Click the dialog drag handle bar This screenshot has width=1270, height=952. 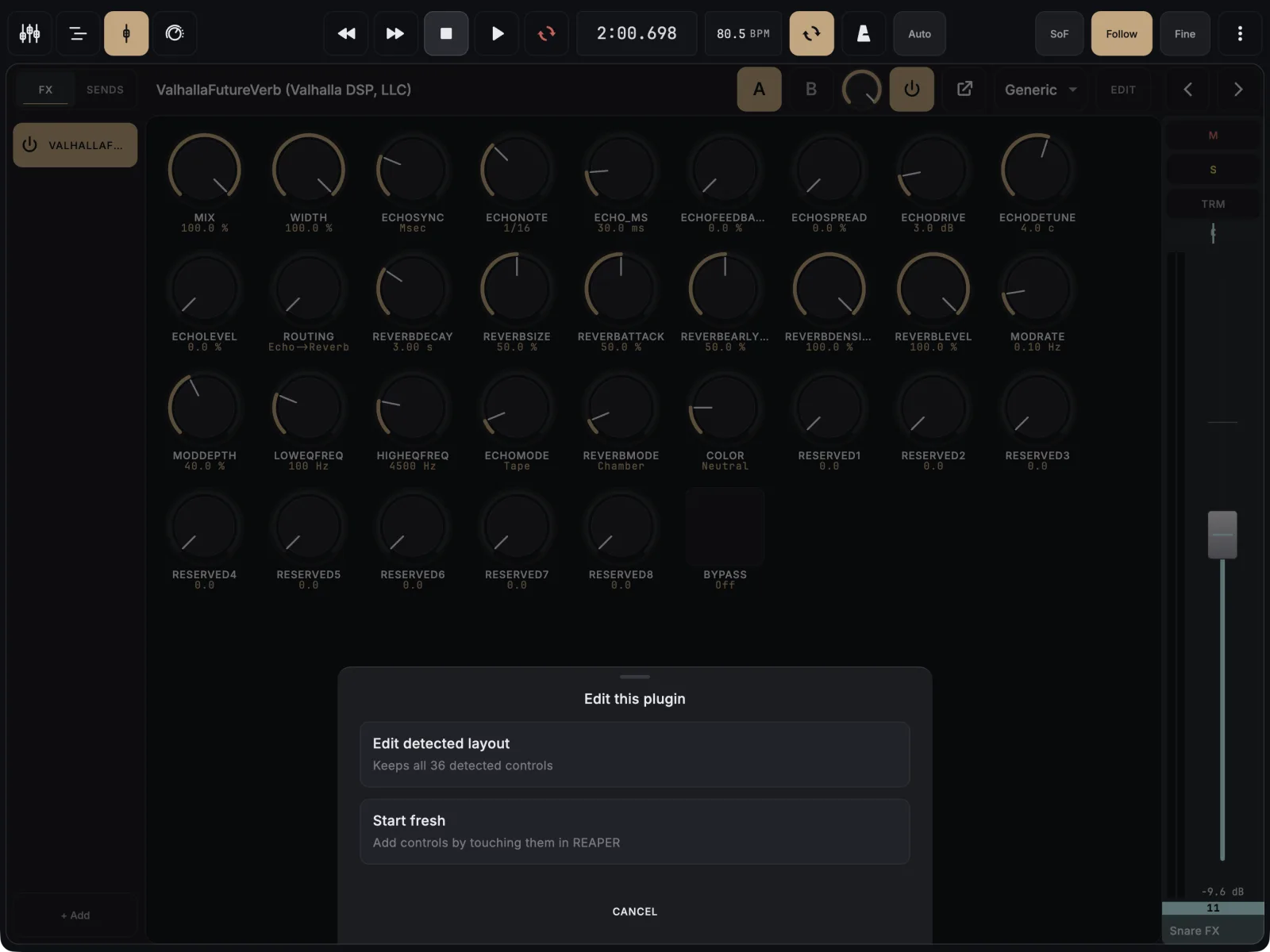click(635, 677)
